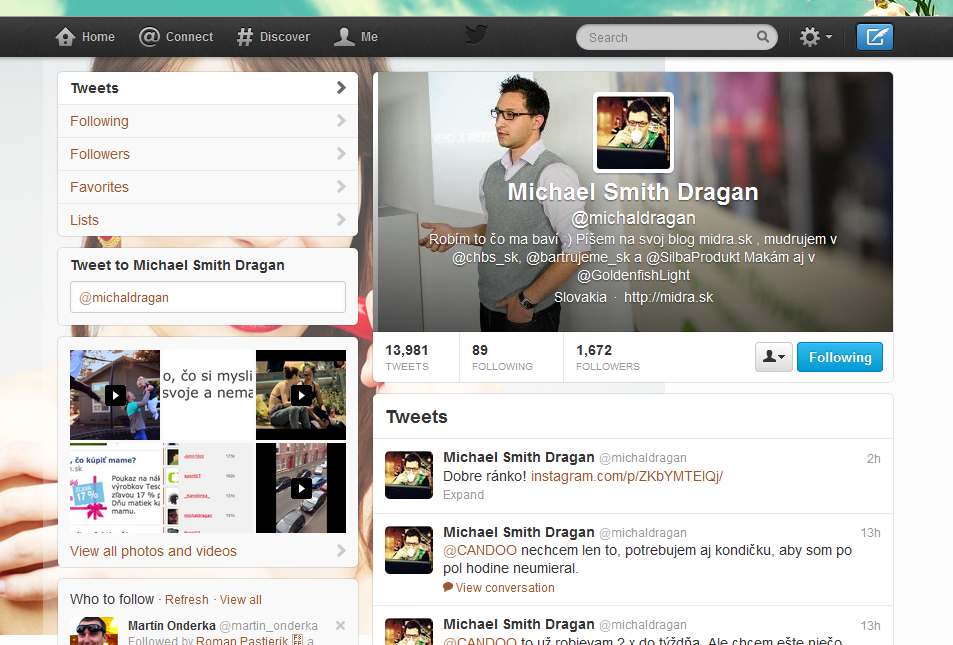Open Lists from the sidebar
Viewport: 953px width, 645px height.
tap(208, 220)
